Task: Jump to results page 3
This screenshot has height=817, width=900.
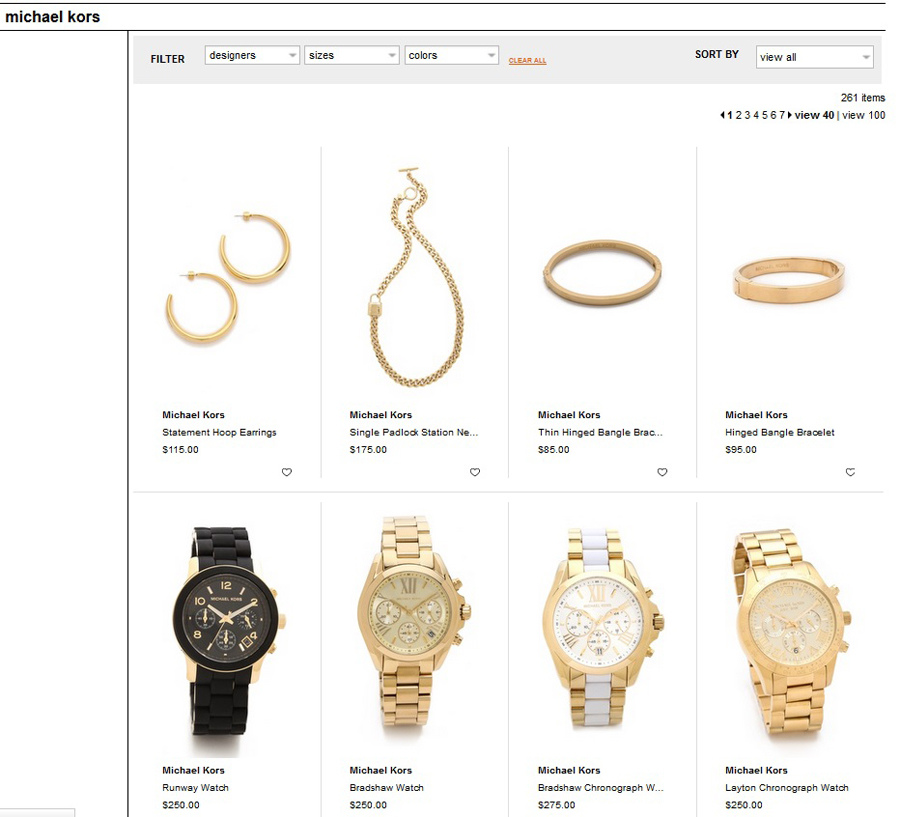Action: click(x=747, y=115)
